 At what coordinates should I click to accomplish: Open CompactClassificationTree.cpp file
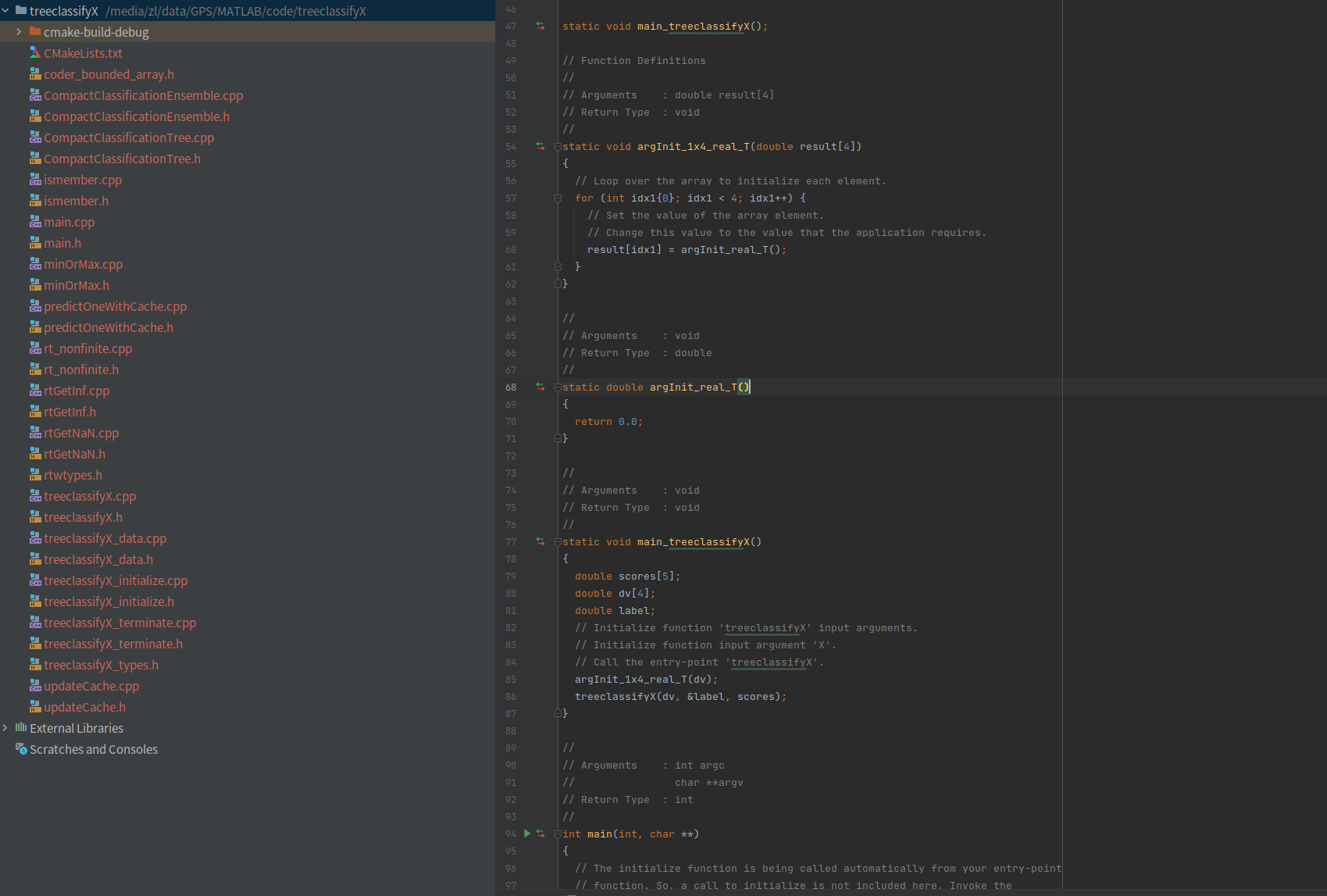[129, 137]
